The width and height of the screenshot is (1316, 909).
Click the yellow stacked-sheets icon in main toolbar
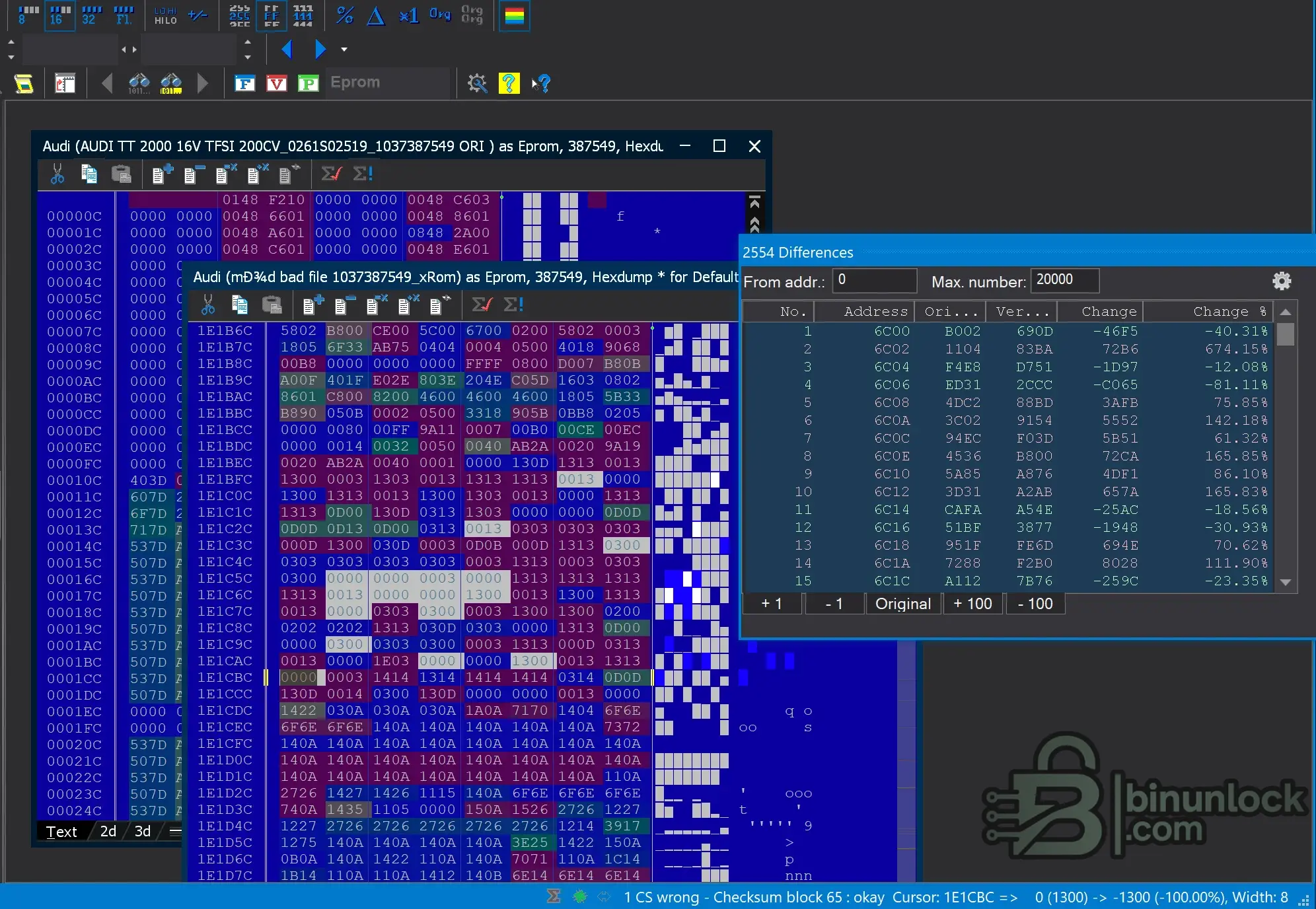tap(24, 83)
